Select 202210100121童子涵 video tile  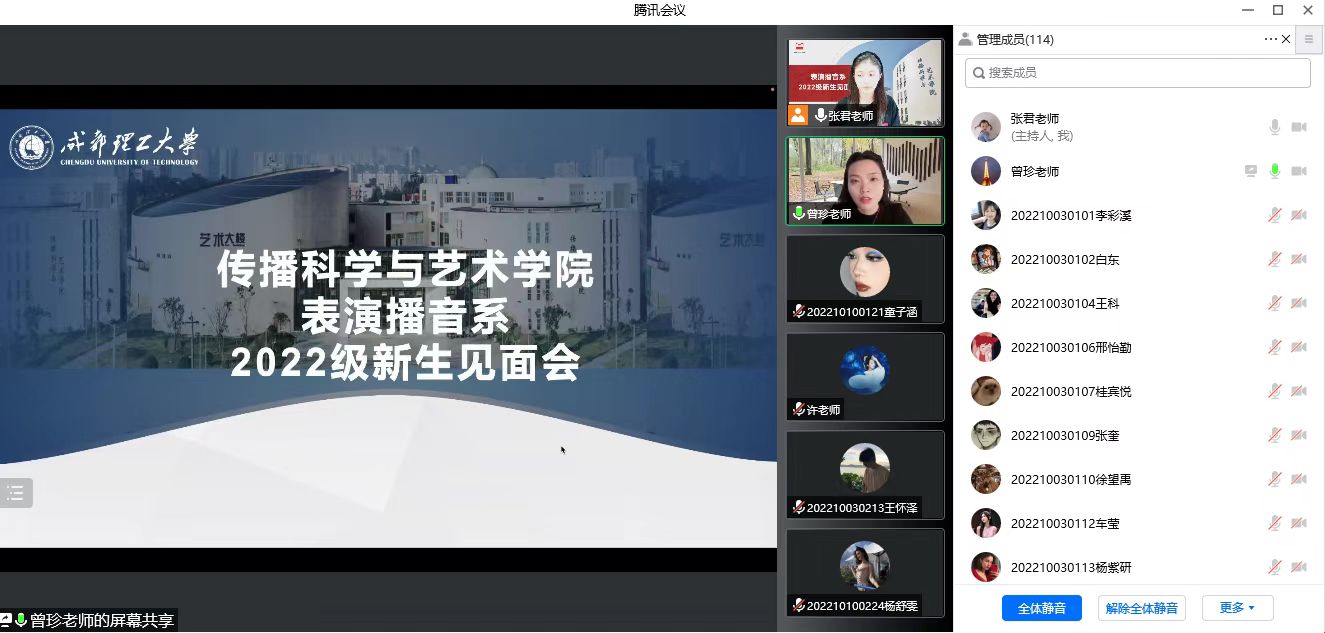(x=865, y=279)
